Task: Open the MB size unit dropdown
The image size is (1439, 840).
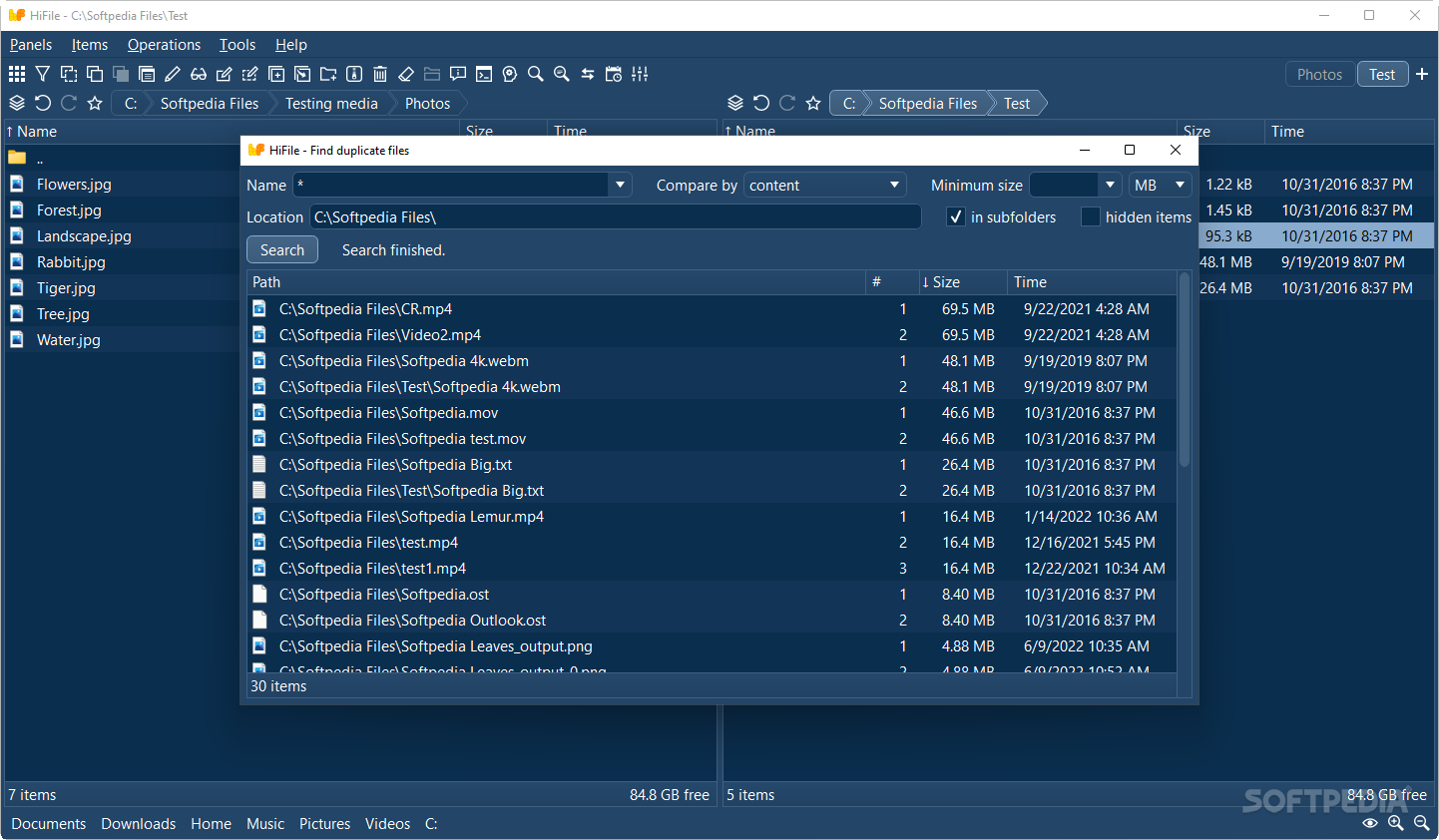Action: [1161, 185]
